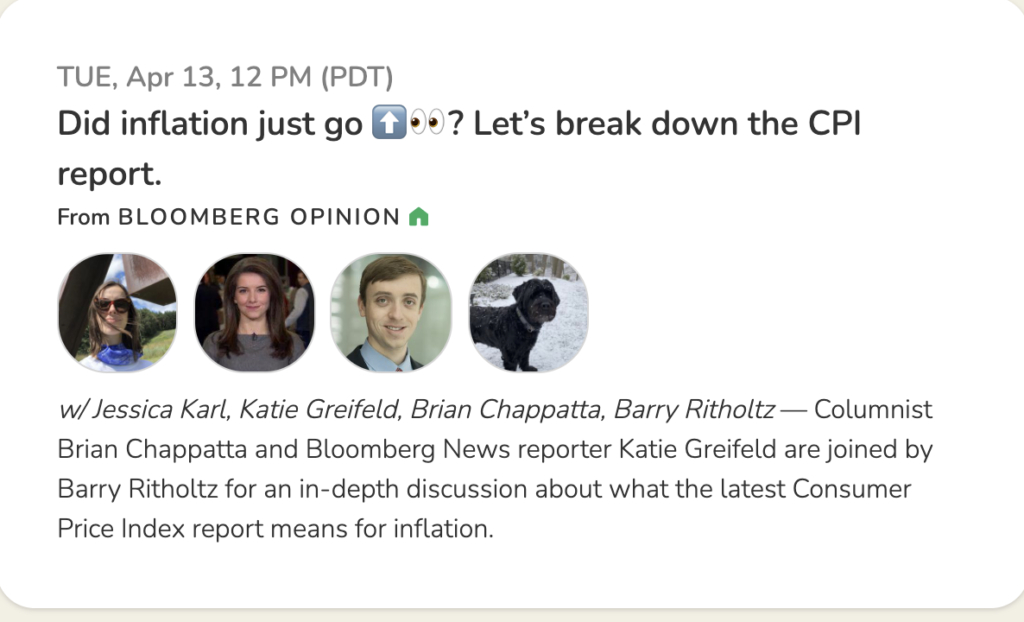Click "Price Index report means for inflation" text
Screen dimensions: 1024x622
click(275, 527)
